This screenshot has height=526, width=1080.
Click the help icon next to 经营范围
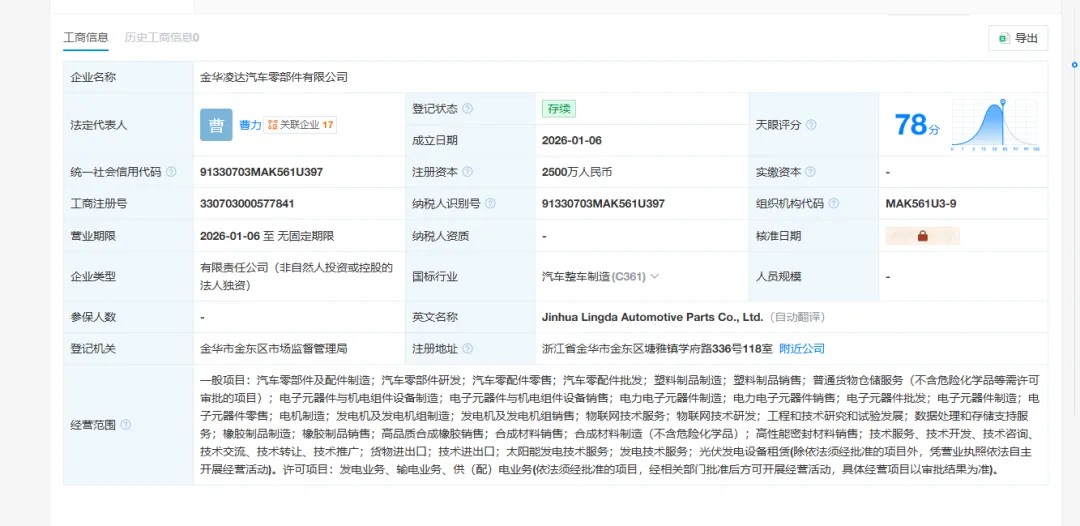click(126, 425)
